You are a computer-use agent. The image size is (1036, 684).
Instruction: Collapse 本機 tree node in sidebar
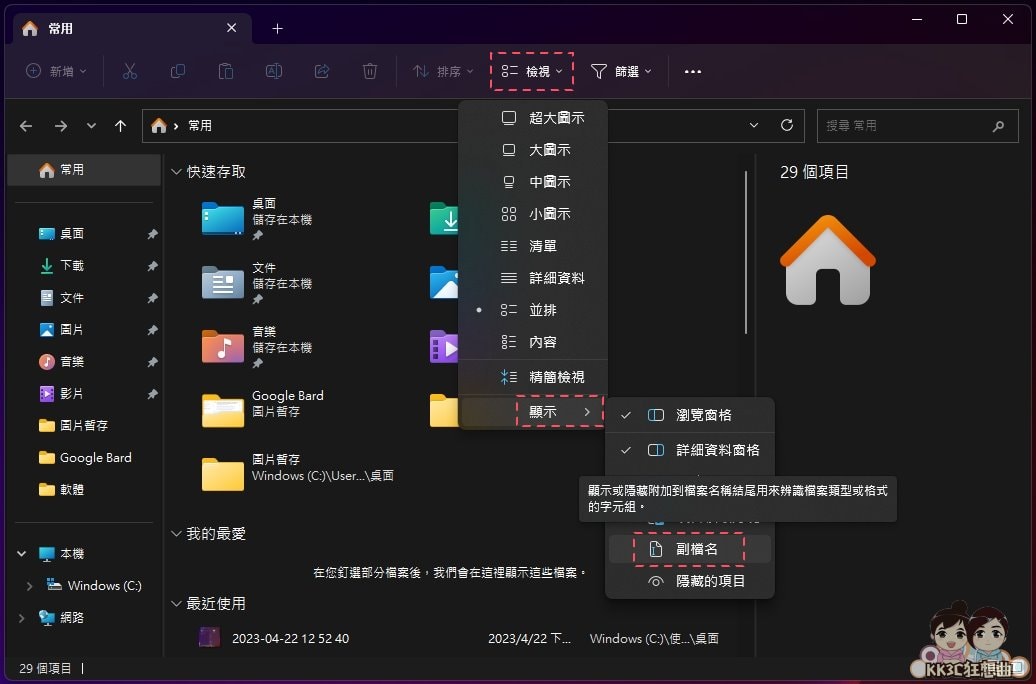click(22, 554)
